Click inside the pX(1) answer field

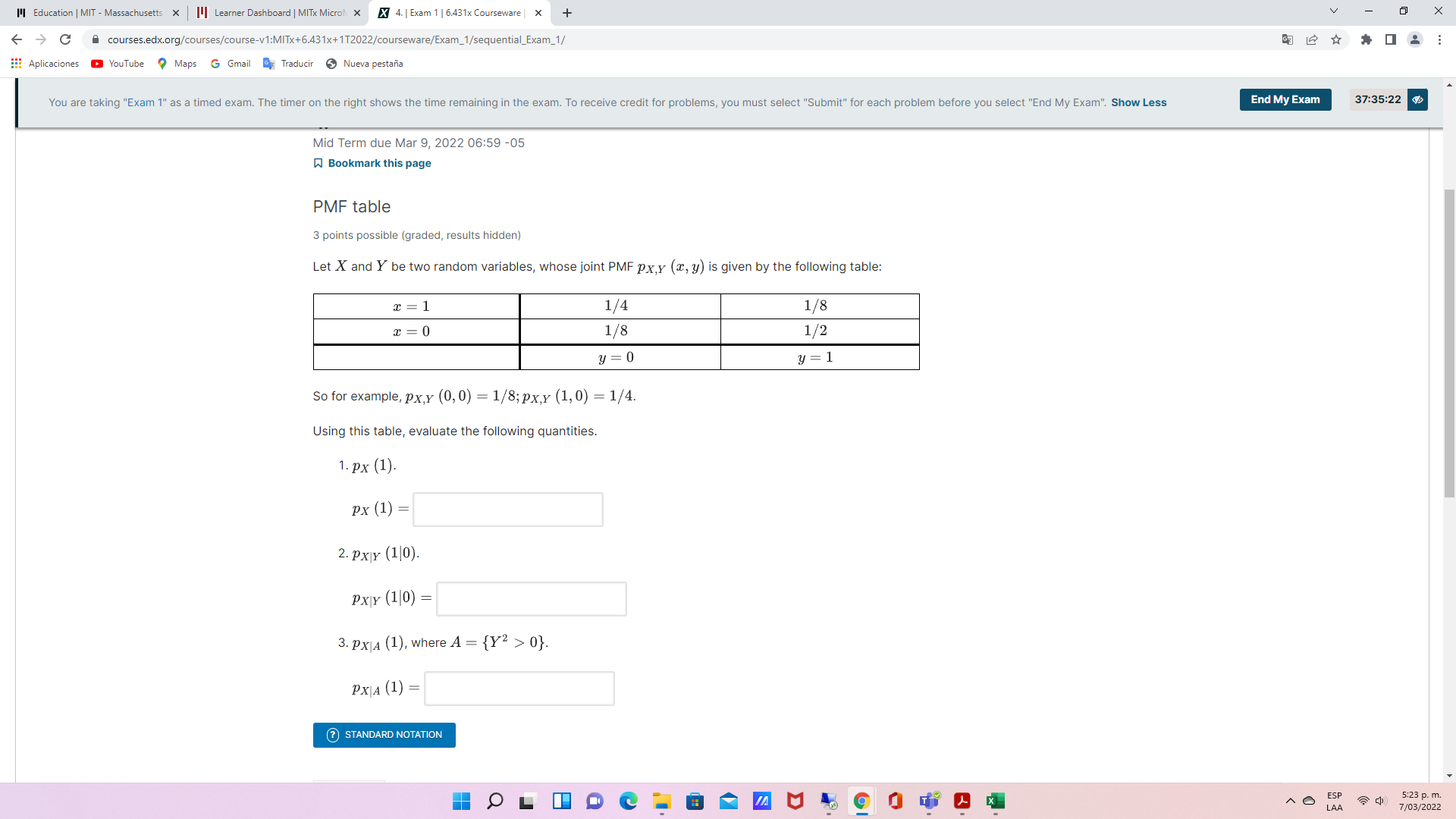507,509
